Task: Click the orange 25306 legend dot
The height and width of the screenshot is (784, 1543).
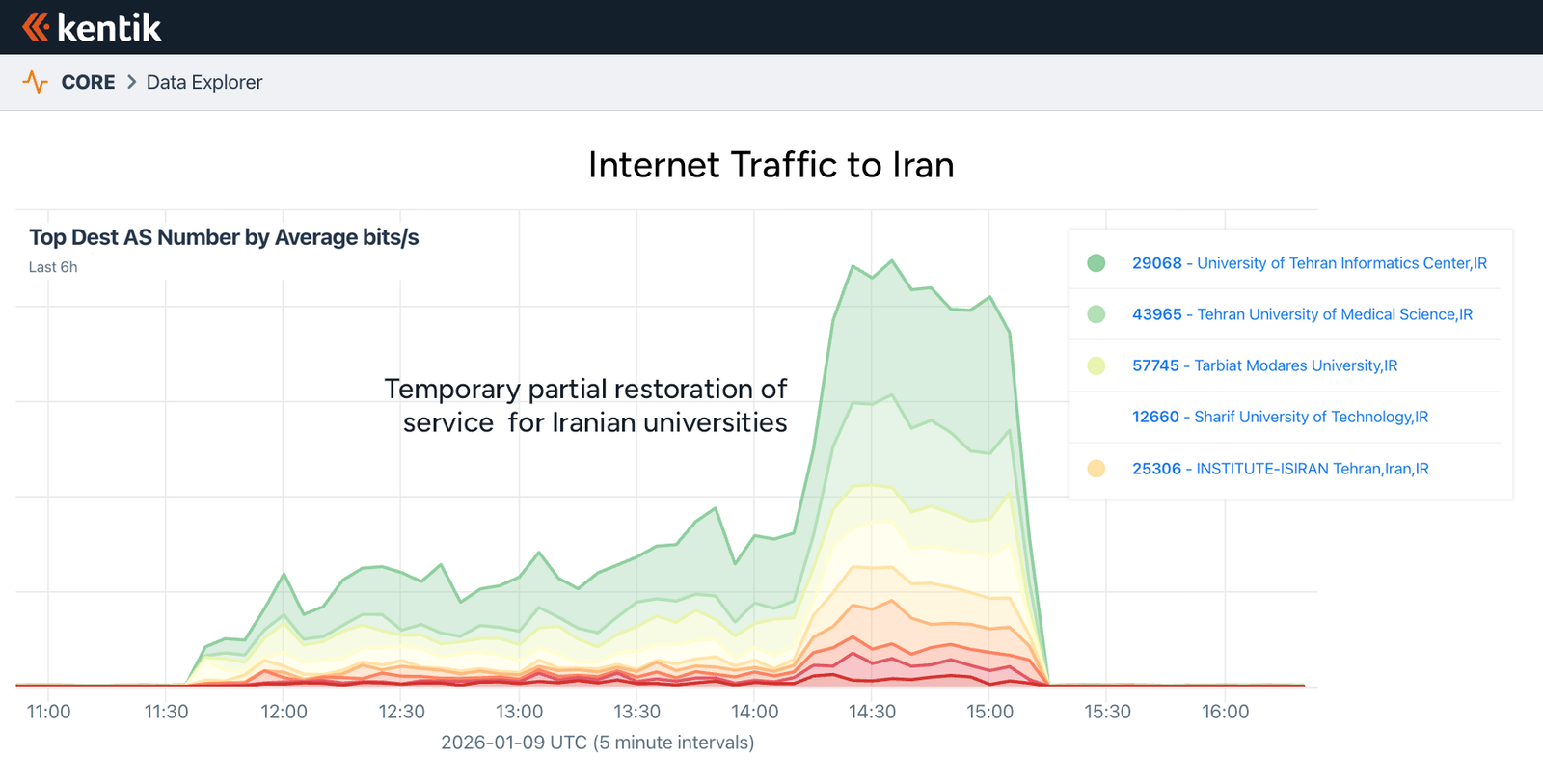Action: click(x=1096, y=469)
